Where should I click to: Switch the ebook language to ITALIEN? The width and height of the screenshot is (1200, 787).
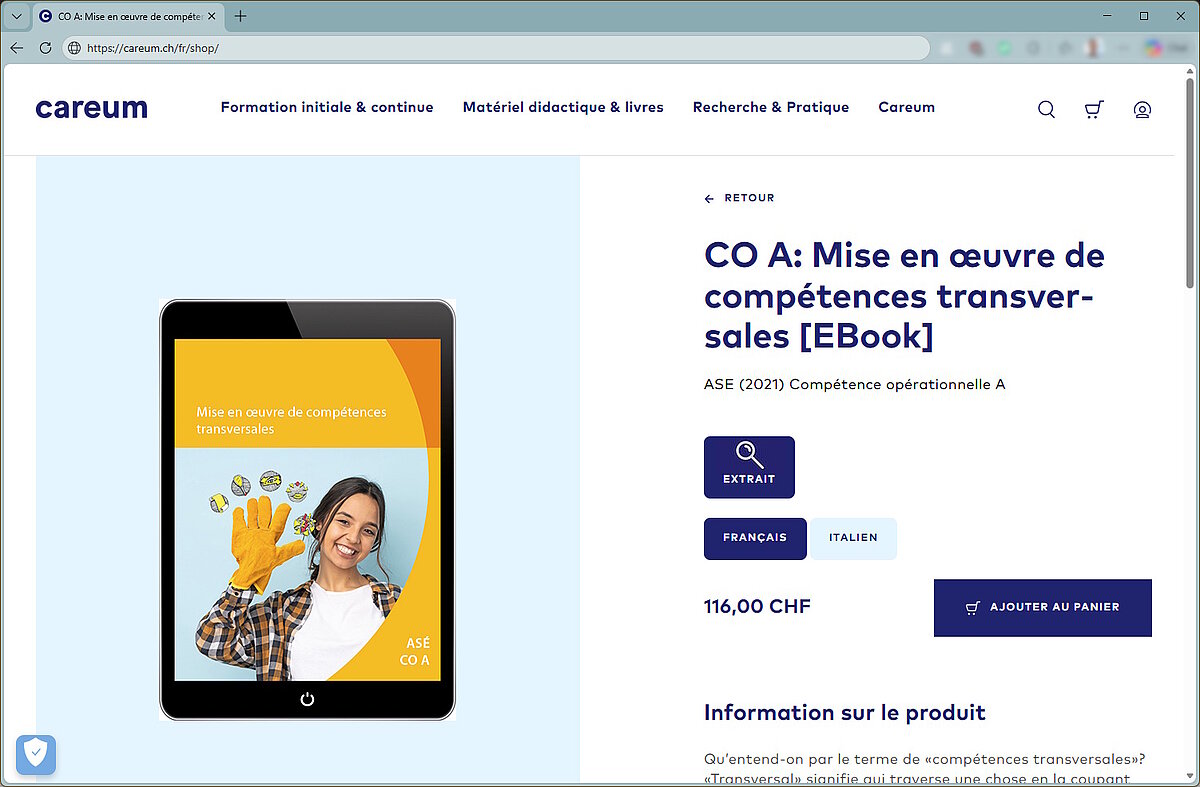[x=853, y=538]
